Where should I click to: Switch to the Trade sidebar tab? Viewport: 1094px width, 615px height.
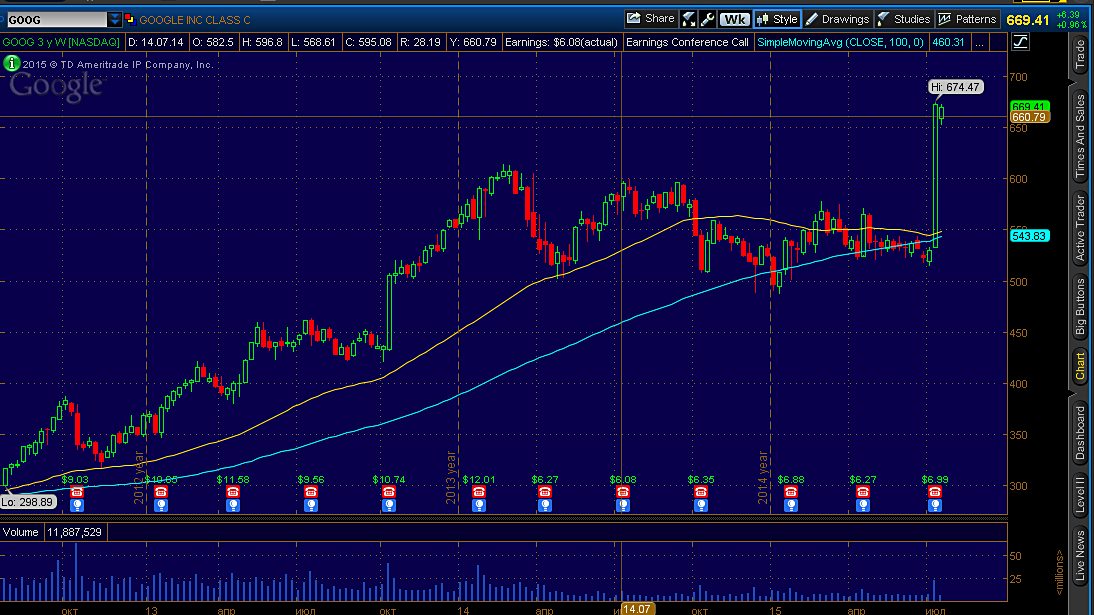pyautogui.click(x=1080, y=56)
